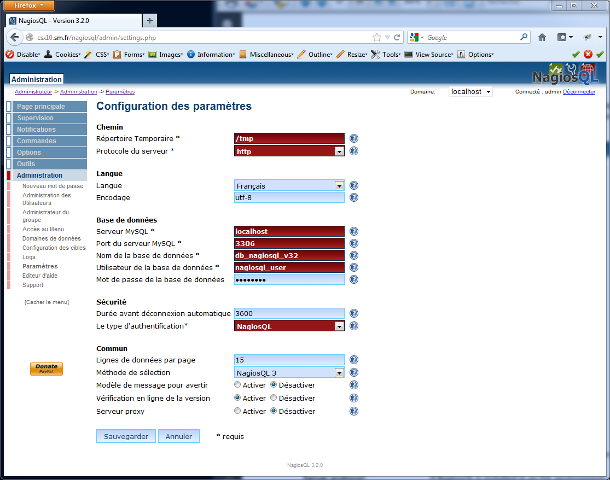Click the Donate PayPal button
610x480 pixels.
pyautogui.click(x=46, y=369)
